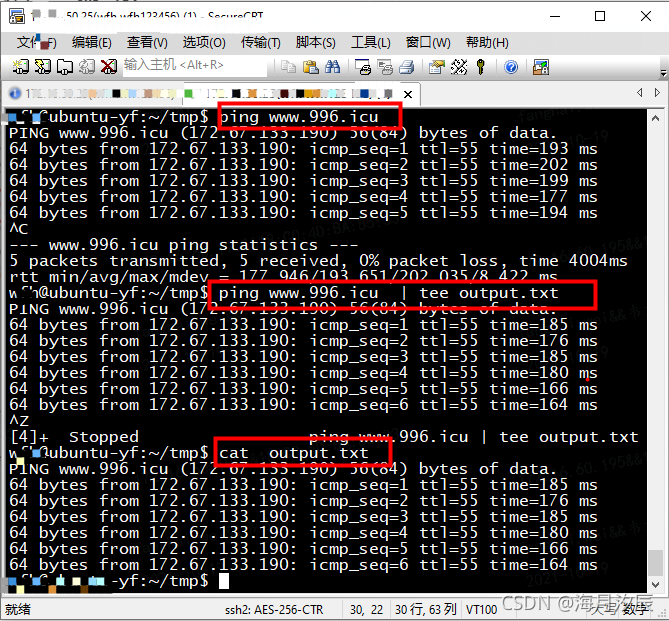Open the 帮助(H) menu
This screenshot has width=669, height=621.
tap(487, 42)
